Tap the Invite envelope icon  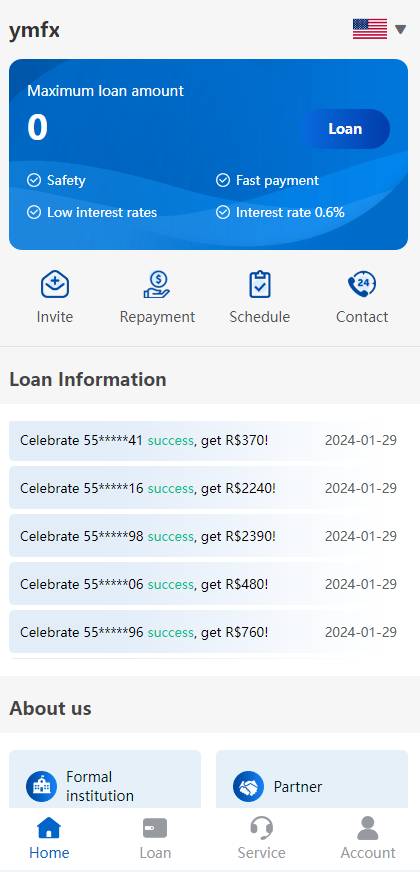(x=55, y=285)
